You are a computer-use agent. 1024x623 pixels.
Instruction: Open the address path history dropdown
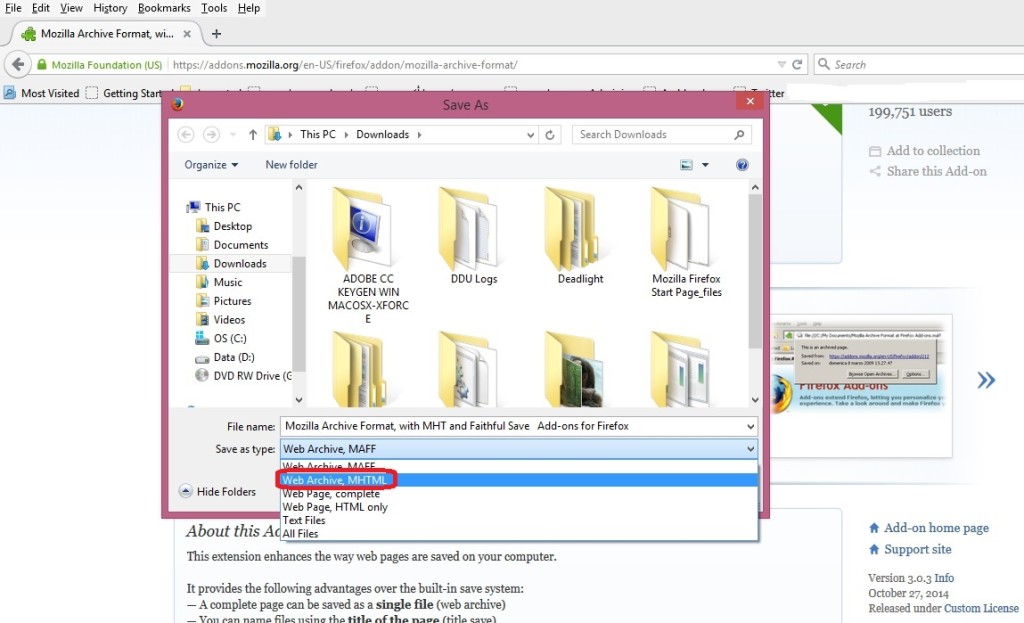[530, 135]
